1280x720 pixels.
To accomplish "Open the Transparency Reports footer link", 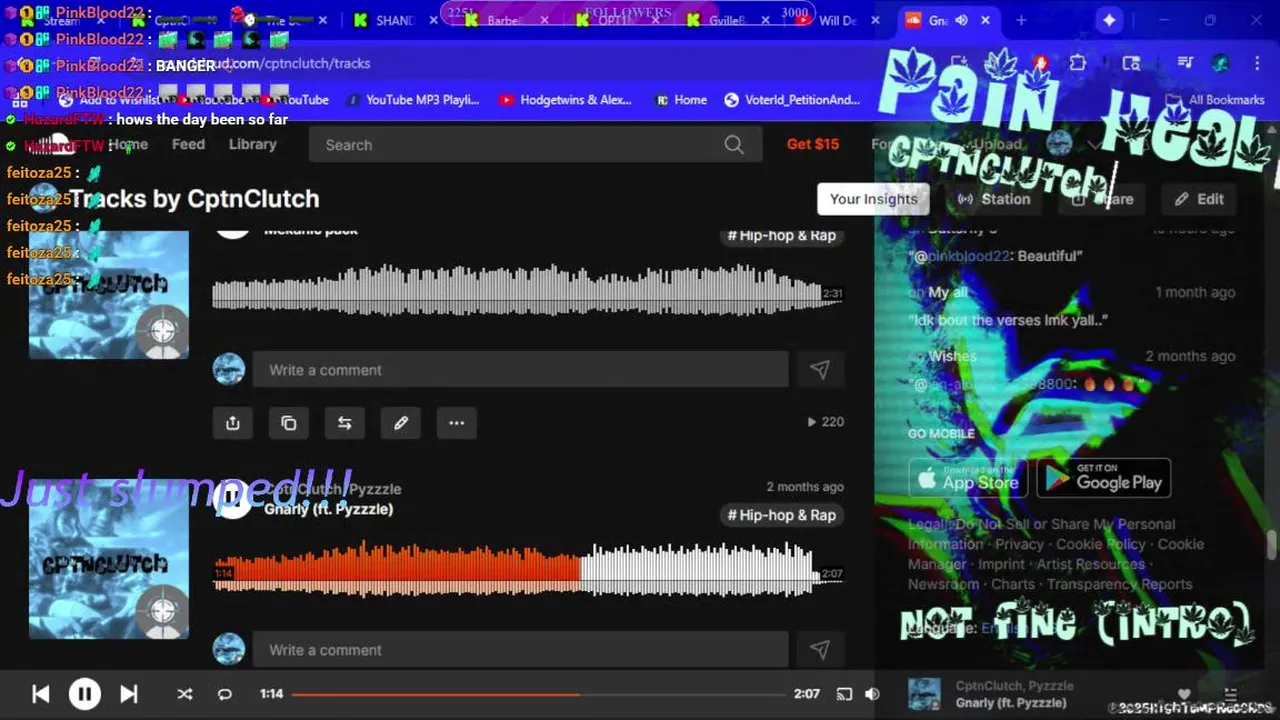I will click(1120, 584).
